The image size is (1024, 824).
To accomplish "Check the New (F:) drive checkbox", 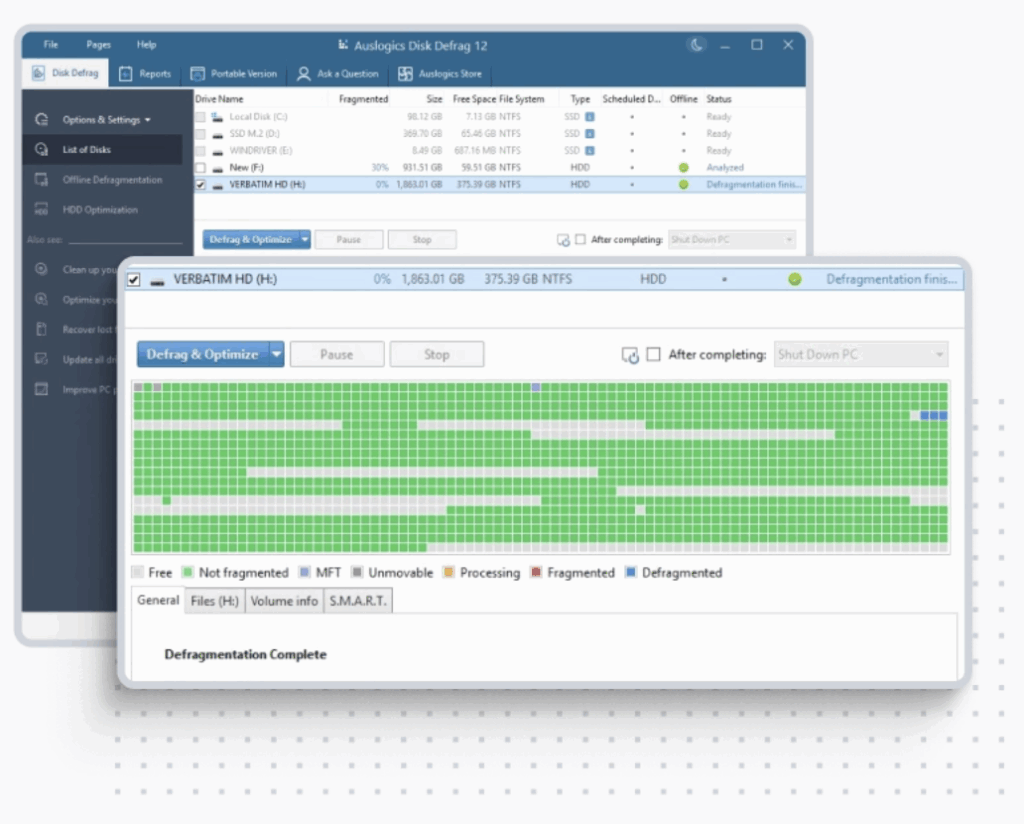I will click(x=201, y=168).
